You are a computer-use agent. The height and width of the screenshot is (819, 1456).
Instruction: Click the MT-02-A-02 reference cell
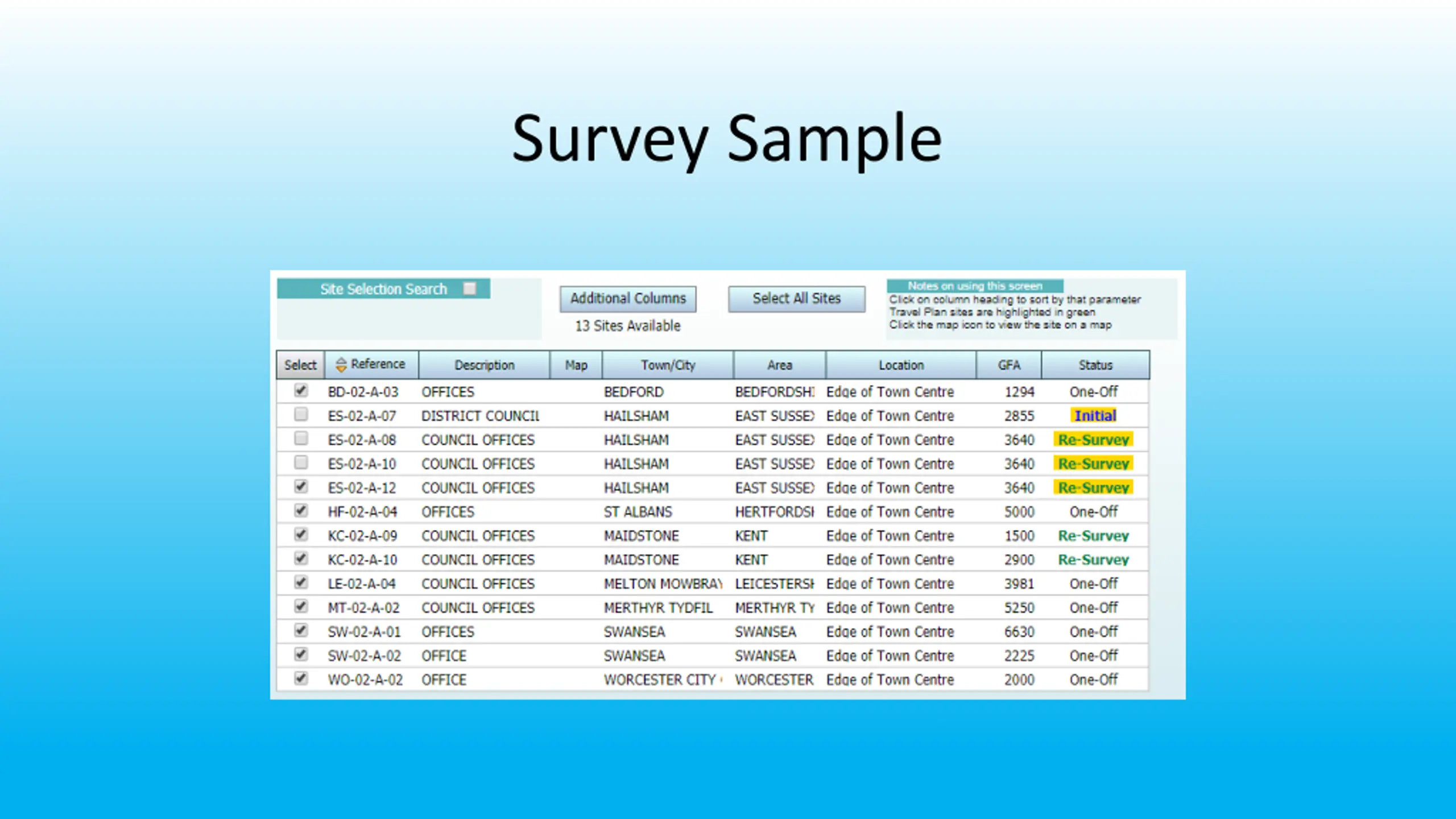point(363,607)
